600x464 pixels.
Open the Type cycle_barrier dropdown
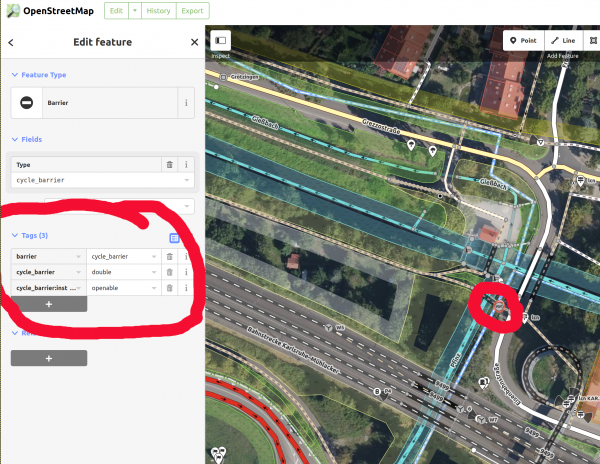(x=187, y=180)
